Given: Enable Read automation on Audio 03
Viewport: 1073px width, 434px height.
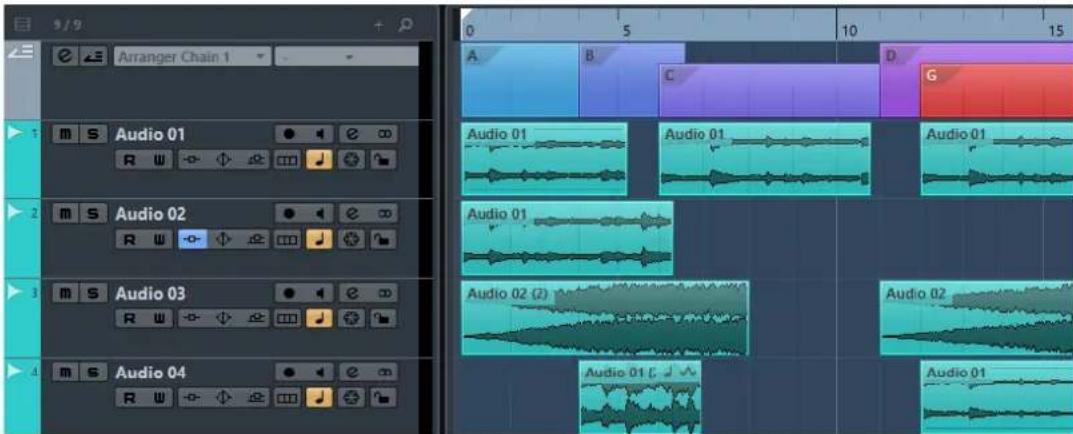Looking at the screenshot, I should click(131, 318).
